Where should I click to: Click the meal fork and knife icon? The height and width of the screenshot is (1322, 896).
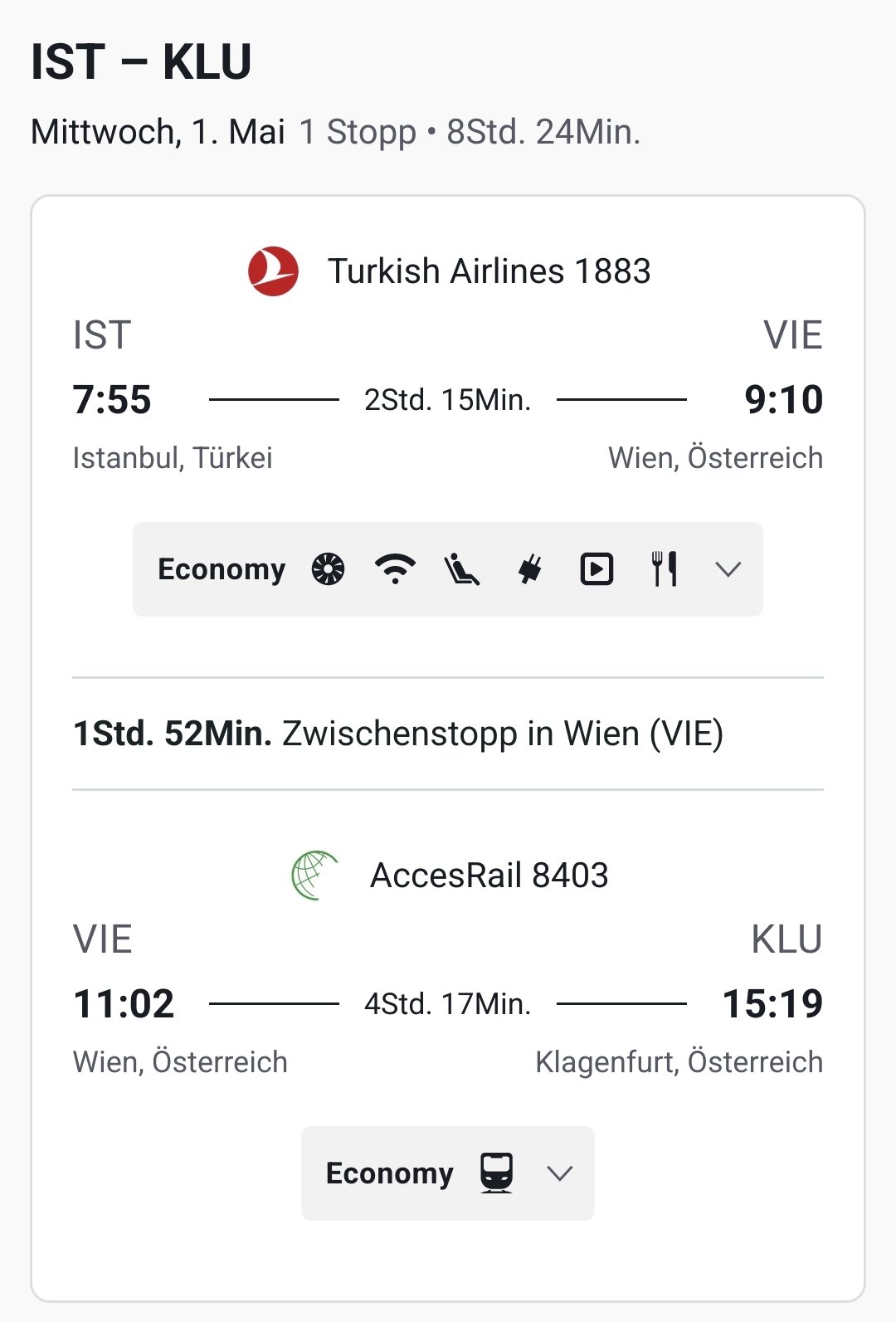[x=664, y=569]
